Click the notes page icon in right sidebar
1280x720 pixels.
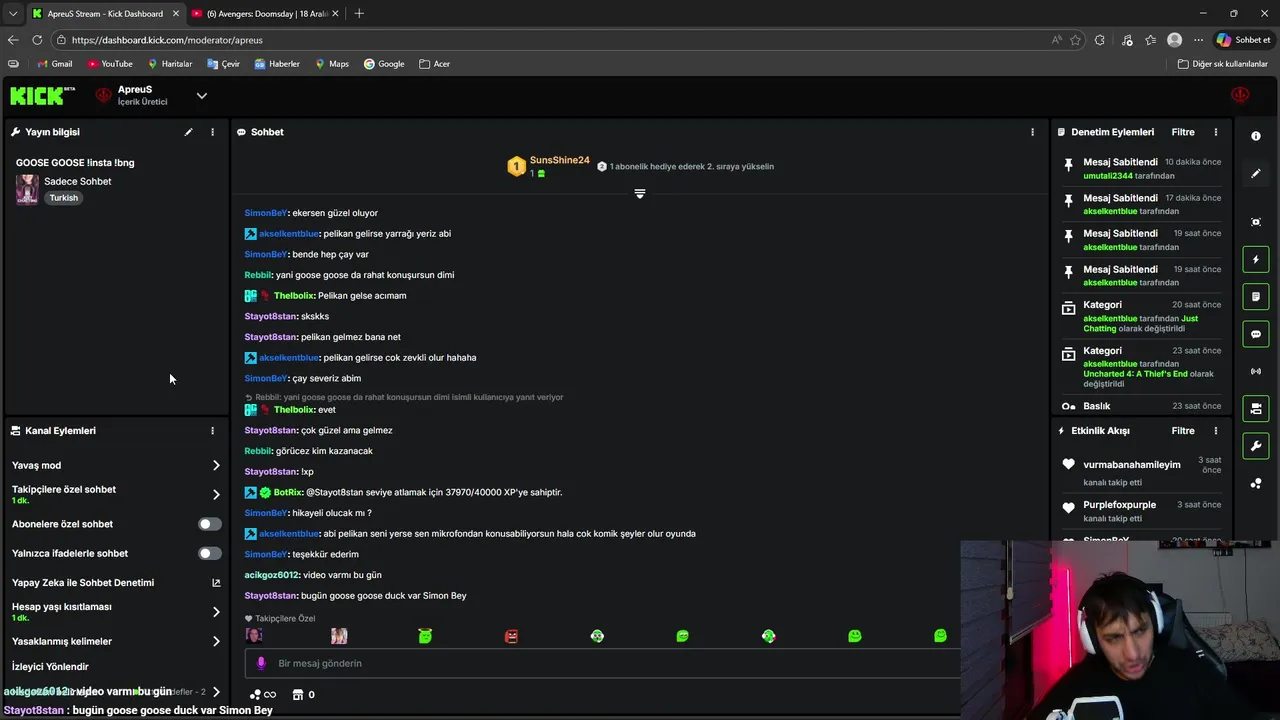point(1256,297)
